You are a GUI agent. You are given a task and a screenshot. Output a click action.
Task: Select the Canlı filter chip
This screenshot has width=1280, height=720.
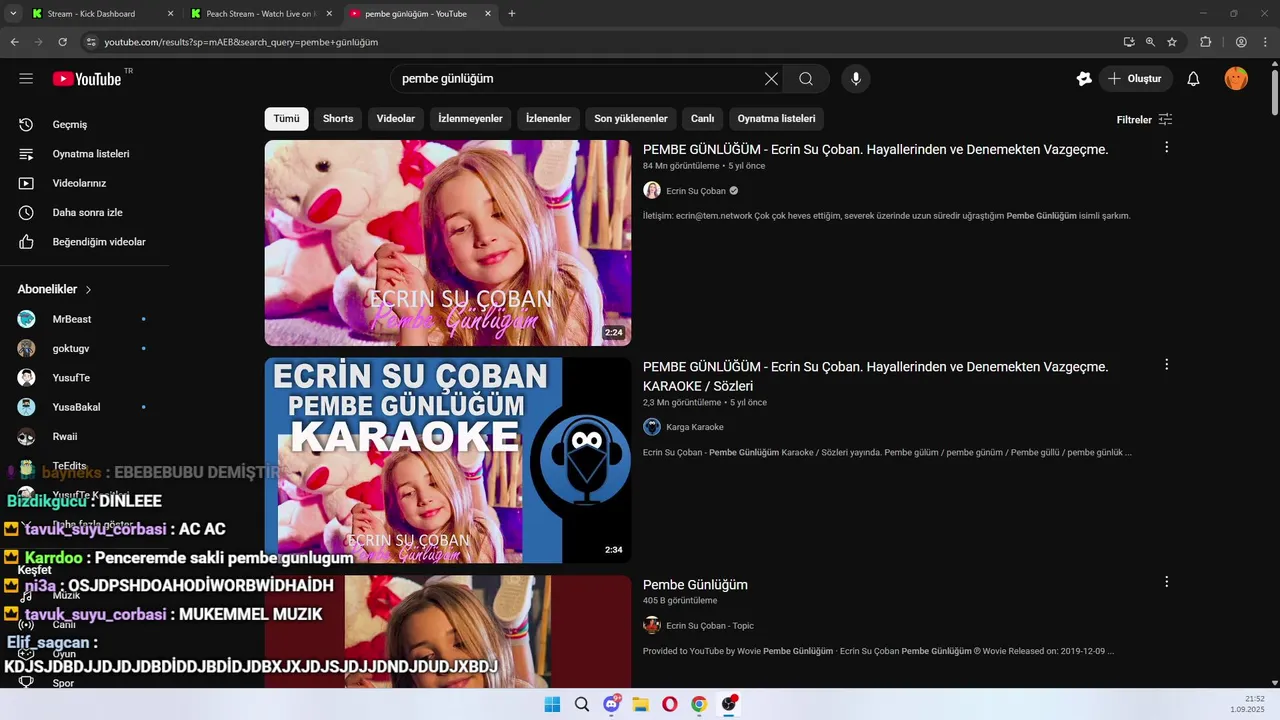702,119
